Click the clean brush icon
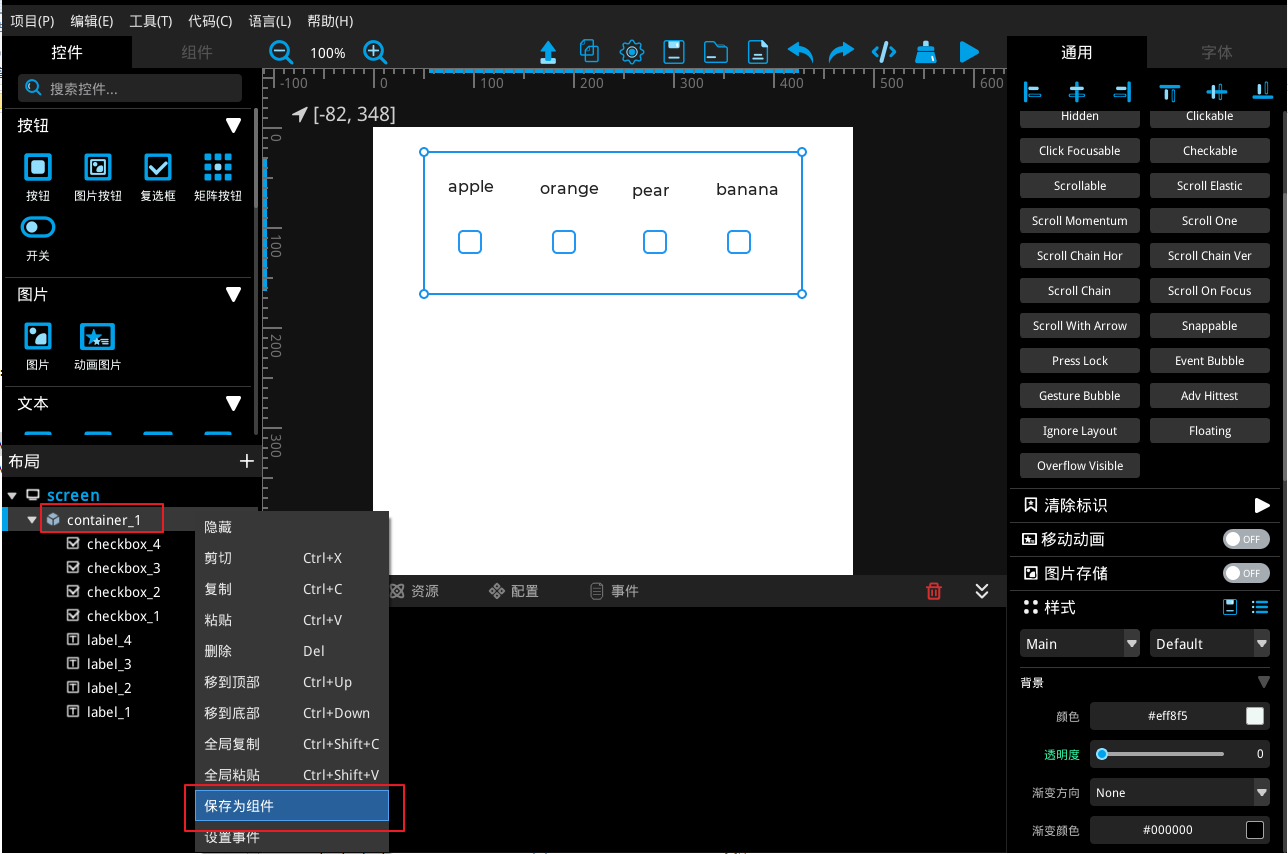This screenshot has height=854, width=1288. [927, 52]
